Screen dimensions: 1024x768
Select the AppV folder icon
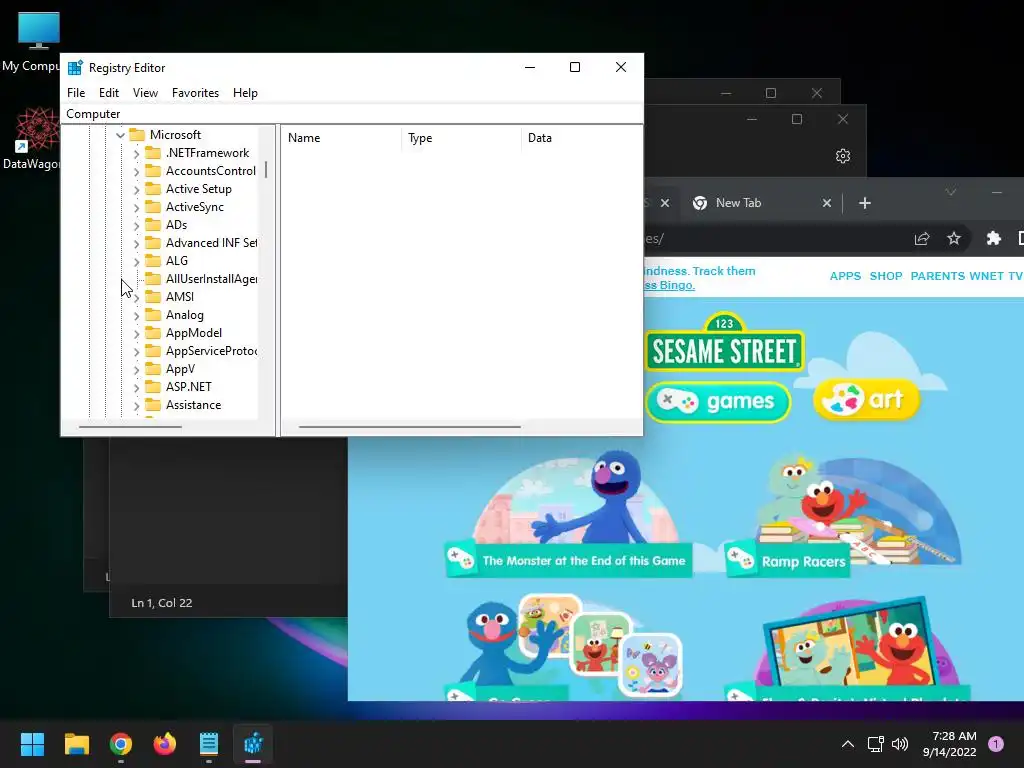tap(153, 368)
